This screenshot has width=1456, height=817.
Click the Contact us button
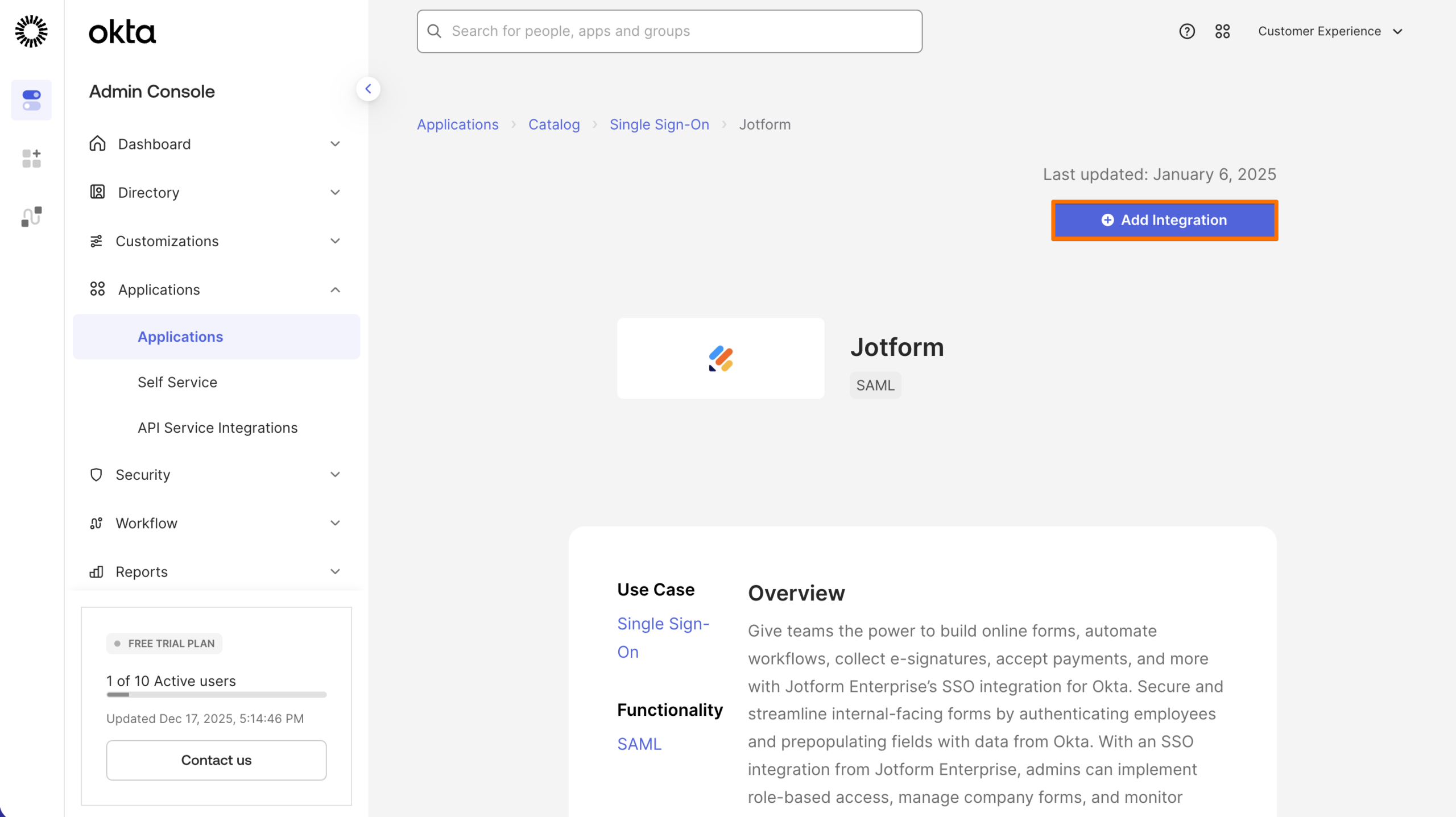click(x=216, y=760)
